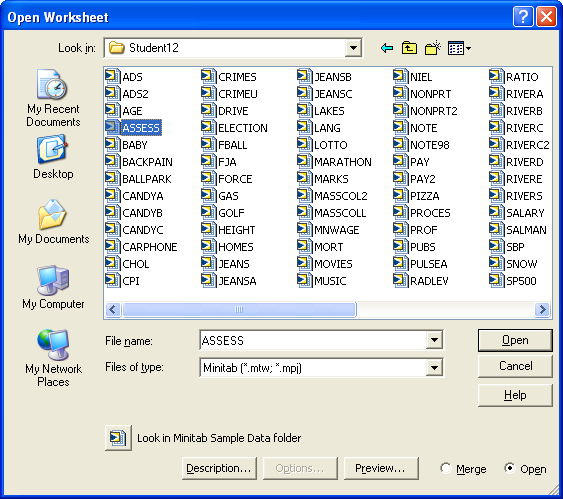Select file named HEIGHT
Image resolution: width=563 pixels, height=499 pixels.
click(x=237, y=230)
